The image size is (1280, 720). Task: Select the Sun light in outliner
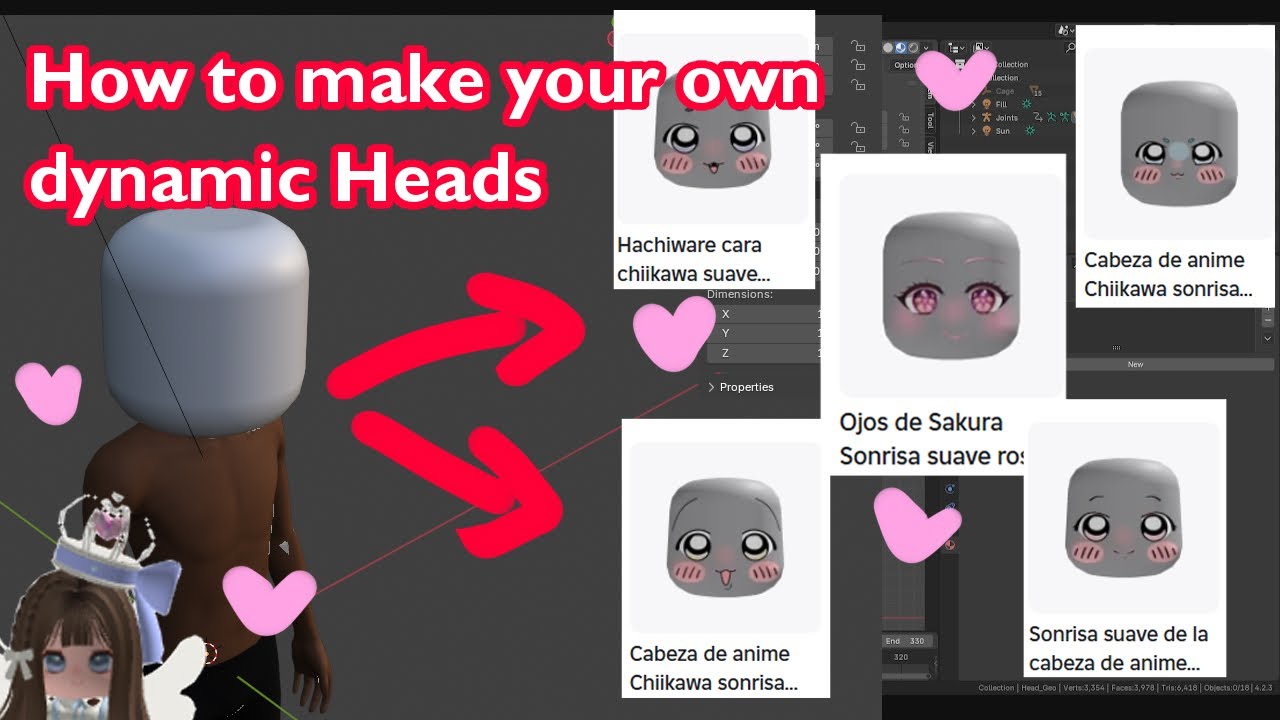[1003, 131]
